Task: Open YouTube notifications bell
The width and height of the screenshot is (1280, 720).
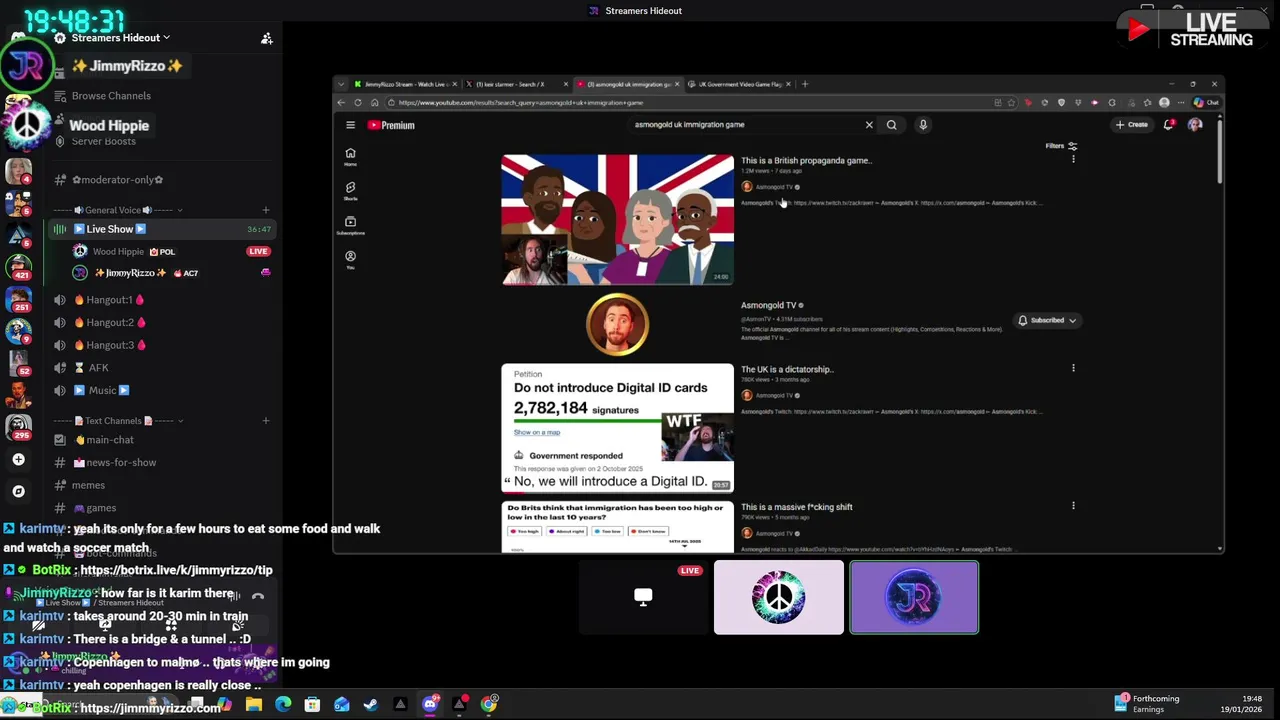Action: [1169, 125]
